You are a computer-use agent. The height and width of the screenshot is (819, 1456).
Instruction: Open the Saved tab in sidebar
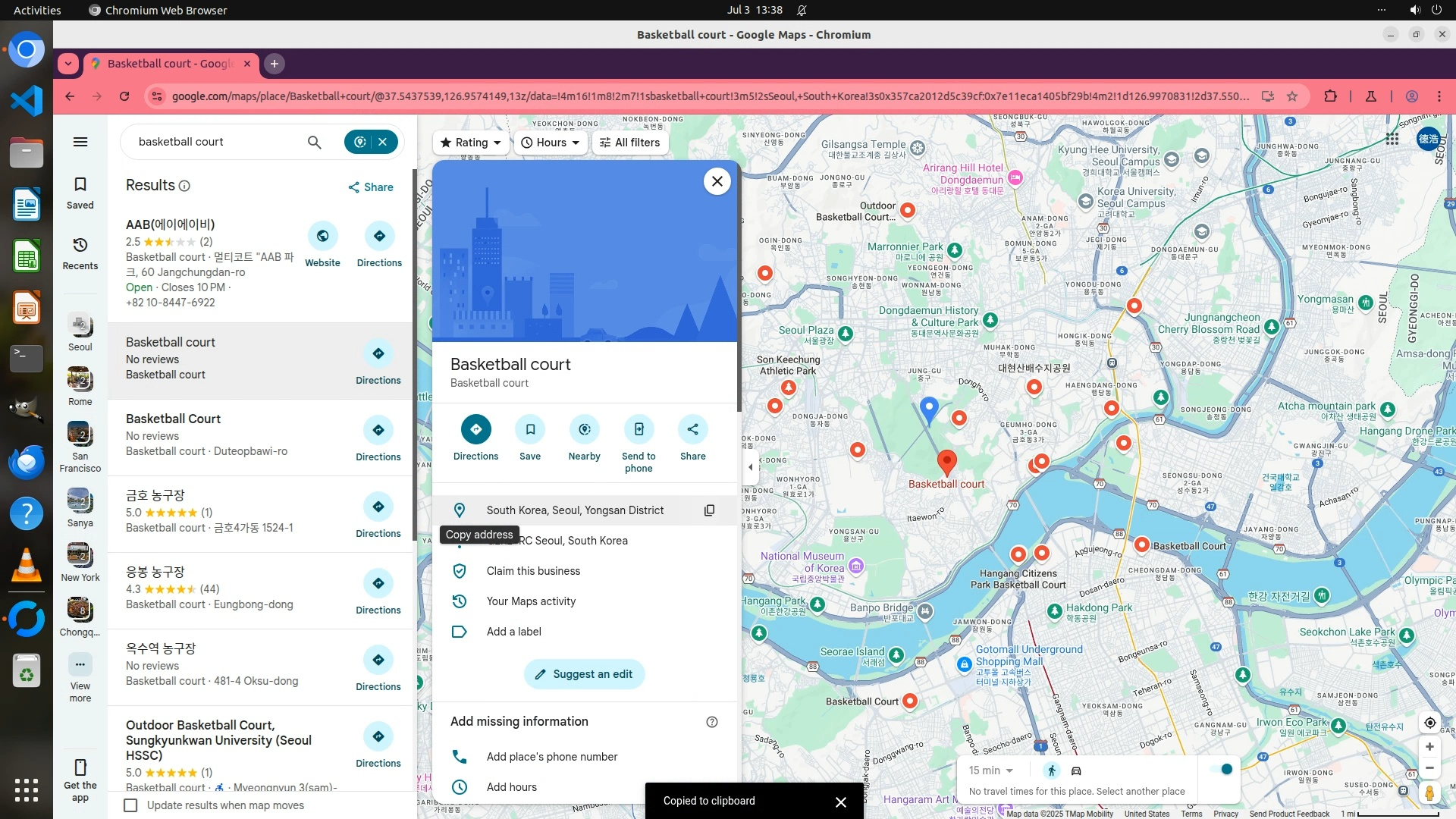[80, 193]
